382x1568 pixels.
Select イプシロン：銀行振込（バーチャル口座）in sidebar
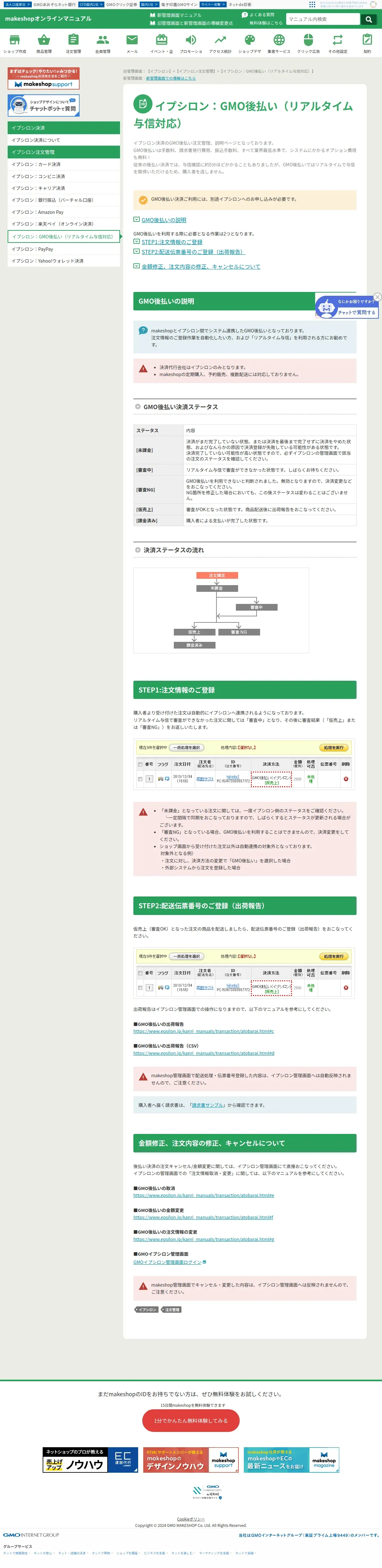64,200
